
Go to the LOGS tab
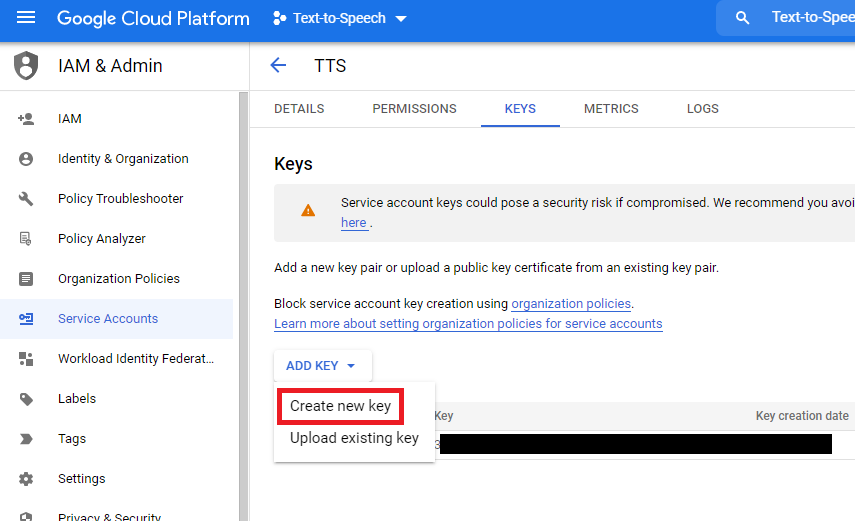(702, 109)
